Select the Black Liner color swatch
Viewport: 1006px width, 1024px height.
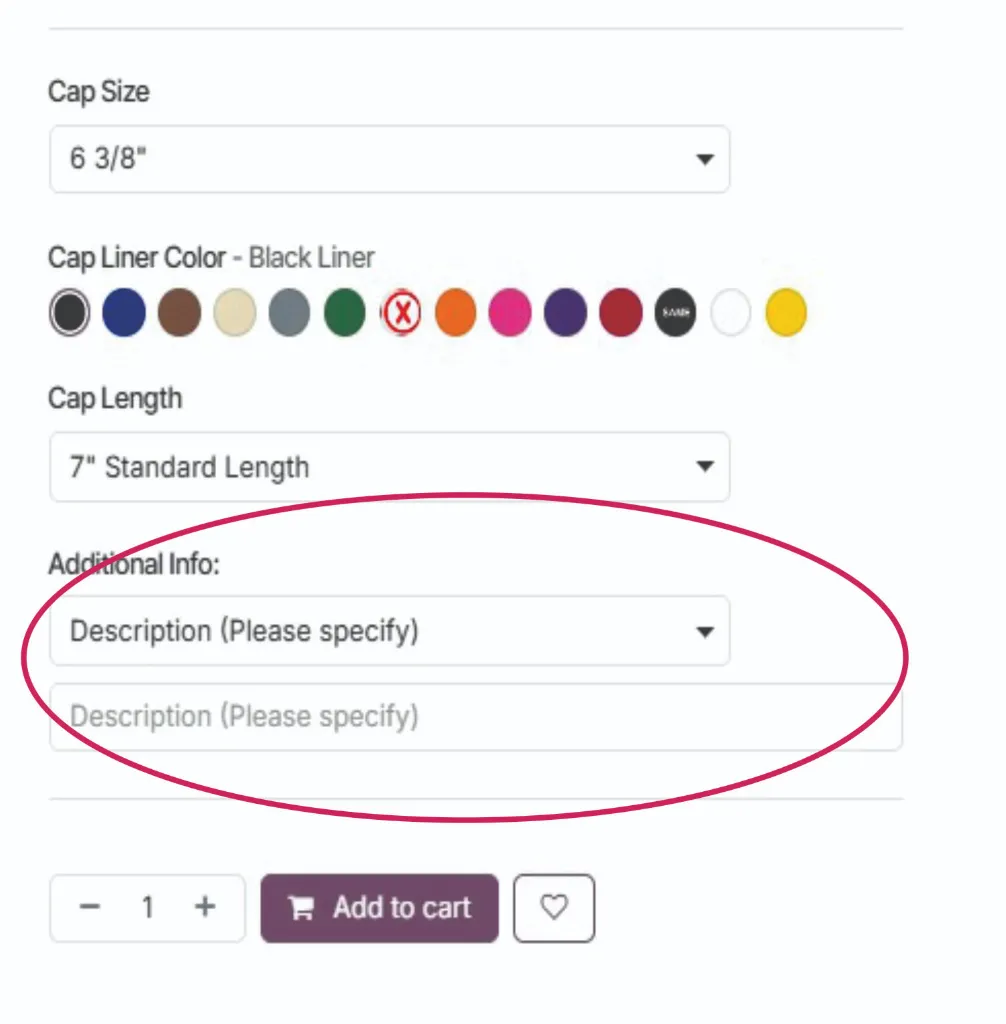(x=69, y=312)
